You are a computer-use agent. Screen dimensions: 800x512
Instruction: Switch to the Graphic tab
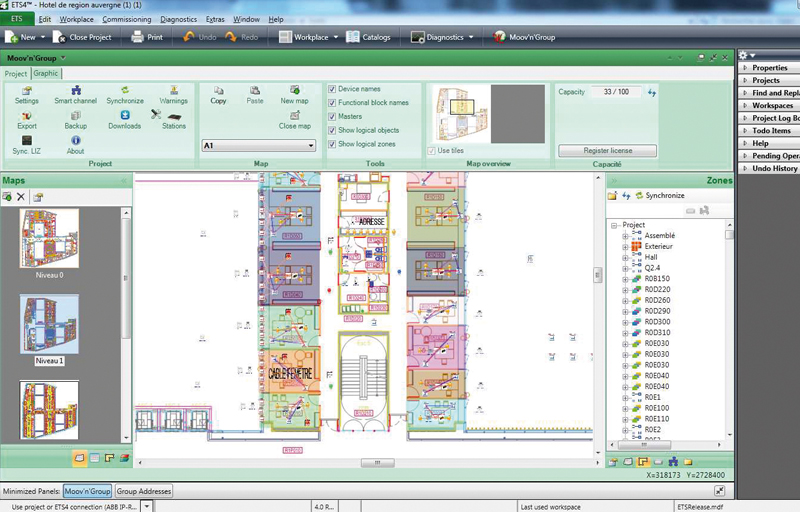pyautogui.click(x=46, y=73)
